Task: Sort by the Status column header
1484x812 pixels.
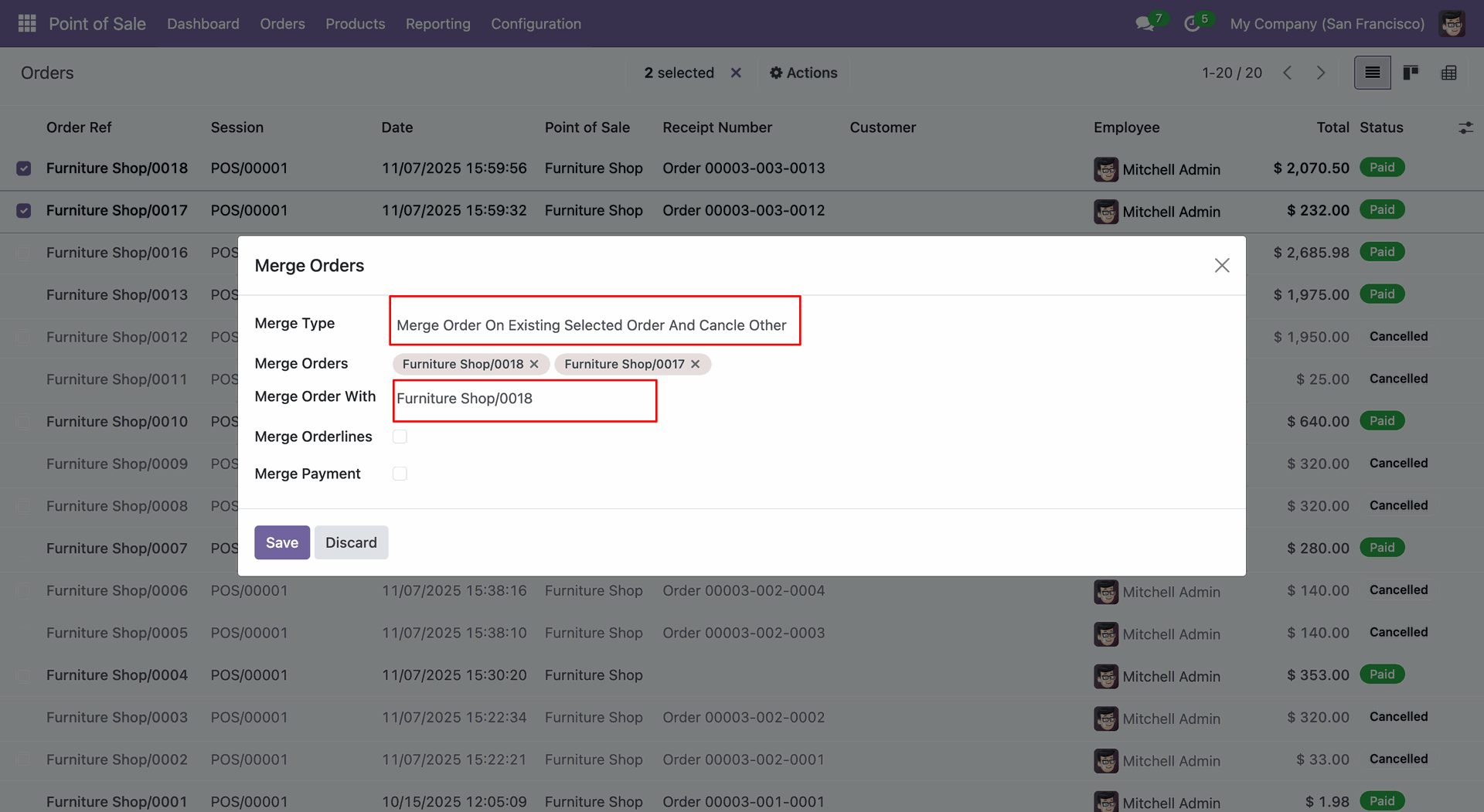Action: tap(1381, 127)
